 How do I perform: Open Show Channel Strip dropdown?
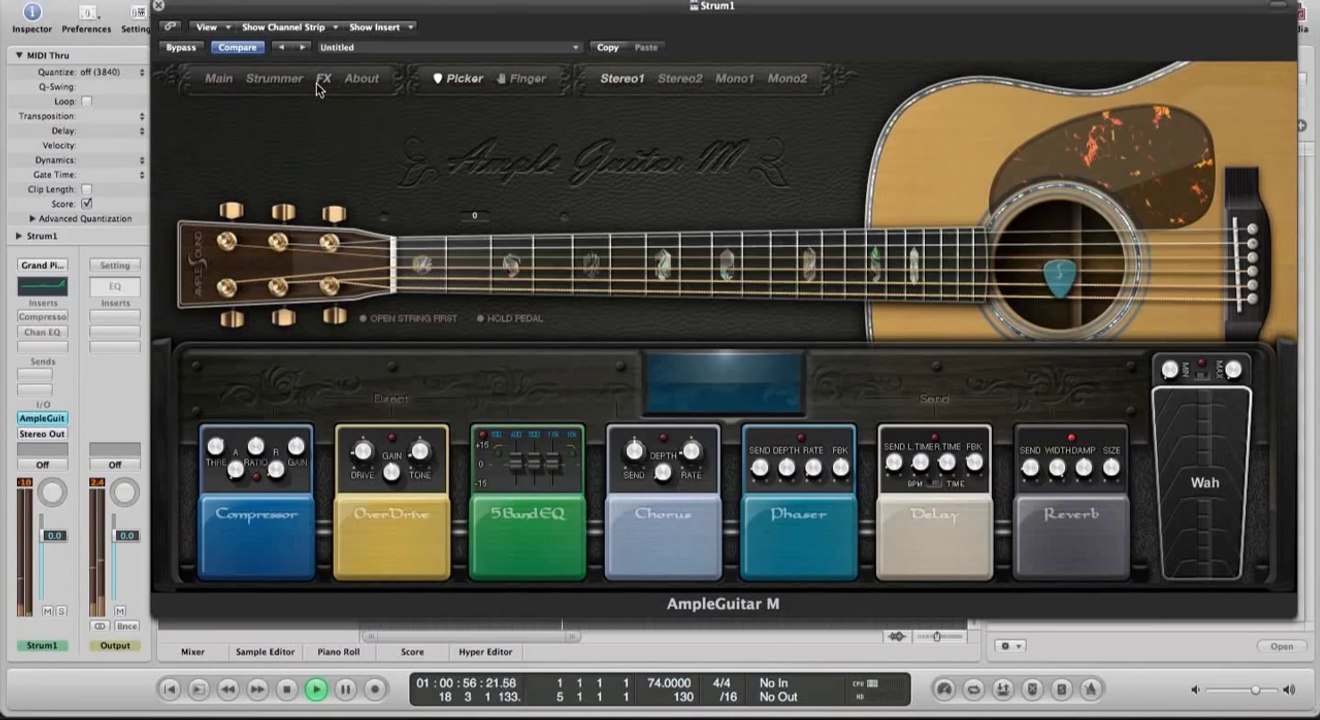tap(289, 27)
